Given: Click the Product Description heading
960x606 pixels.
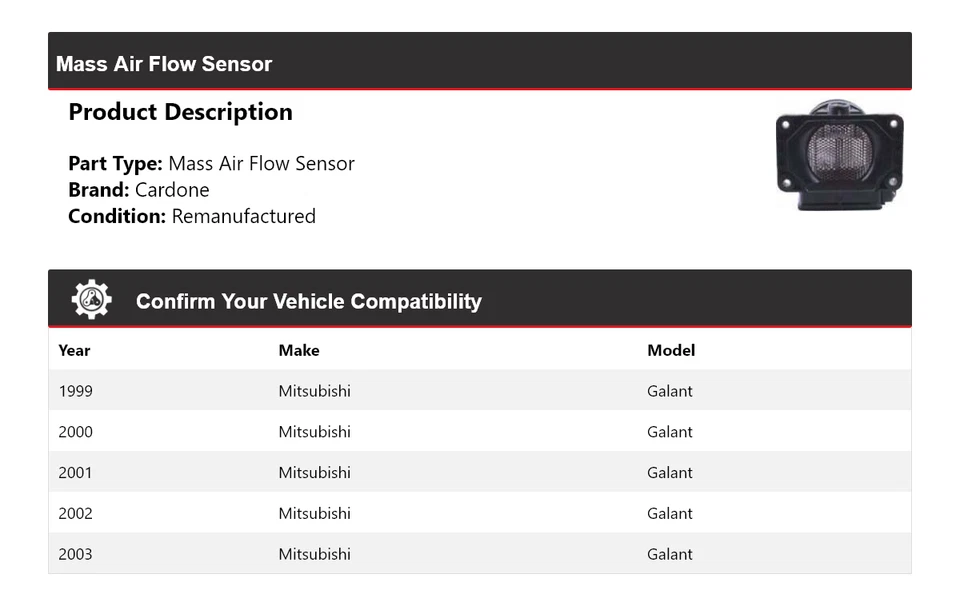Looking at the screenshot, I should coord(180,112).
